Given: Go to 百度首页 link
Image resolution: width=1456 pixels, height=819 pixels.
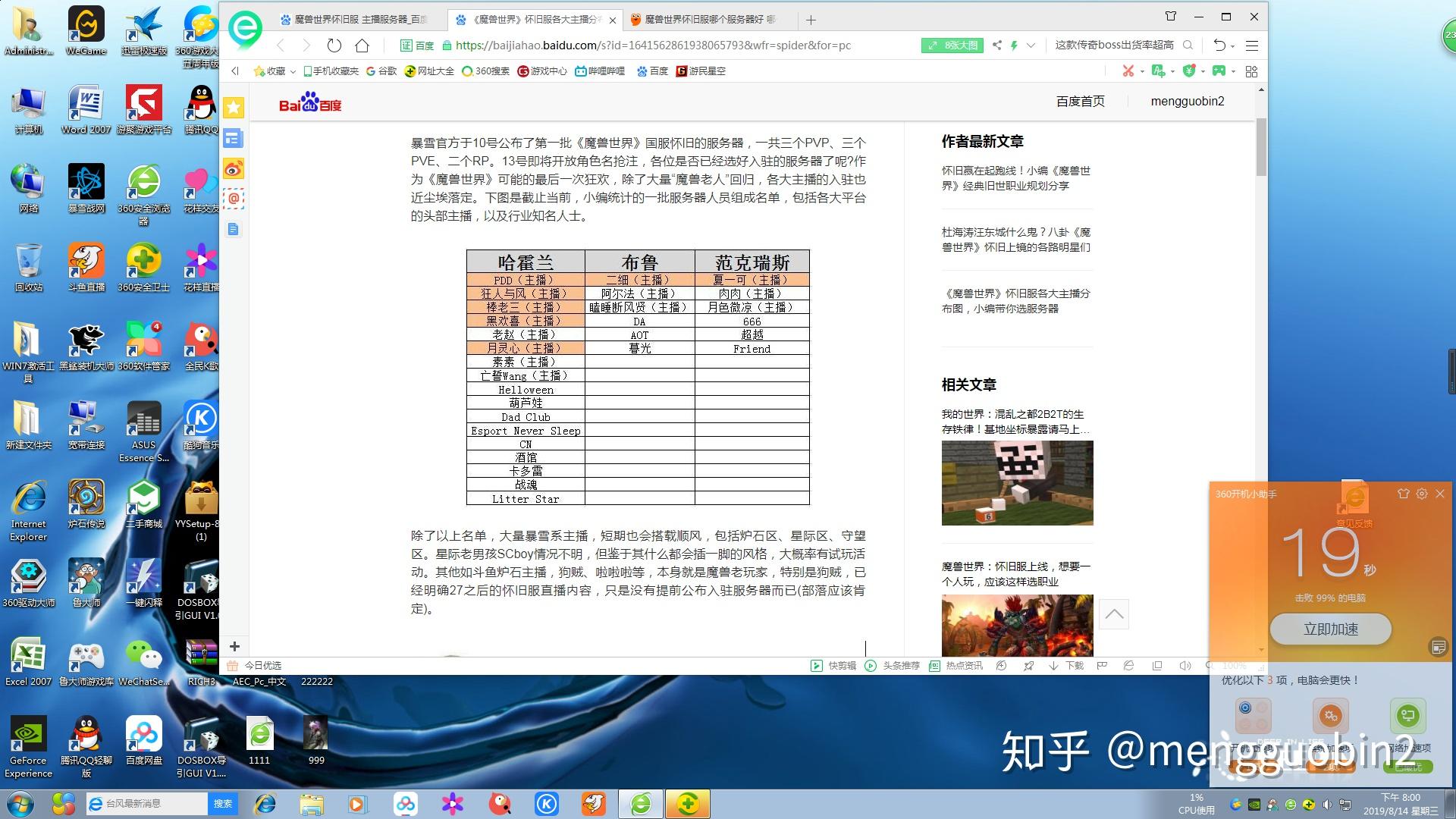Looking at the screenshot, I should [1080, 102].
